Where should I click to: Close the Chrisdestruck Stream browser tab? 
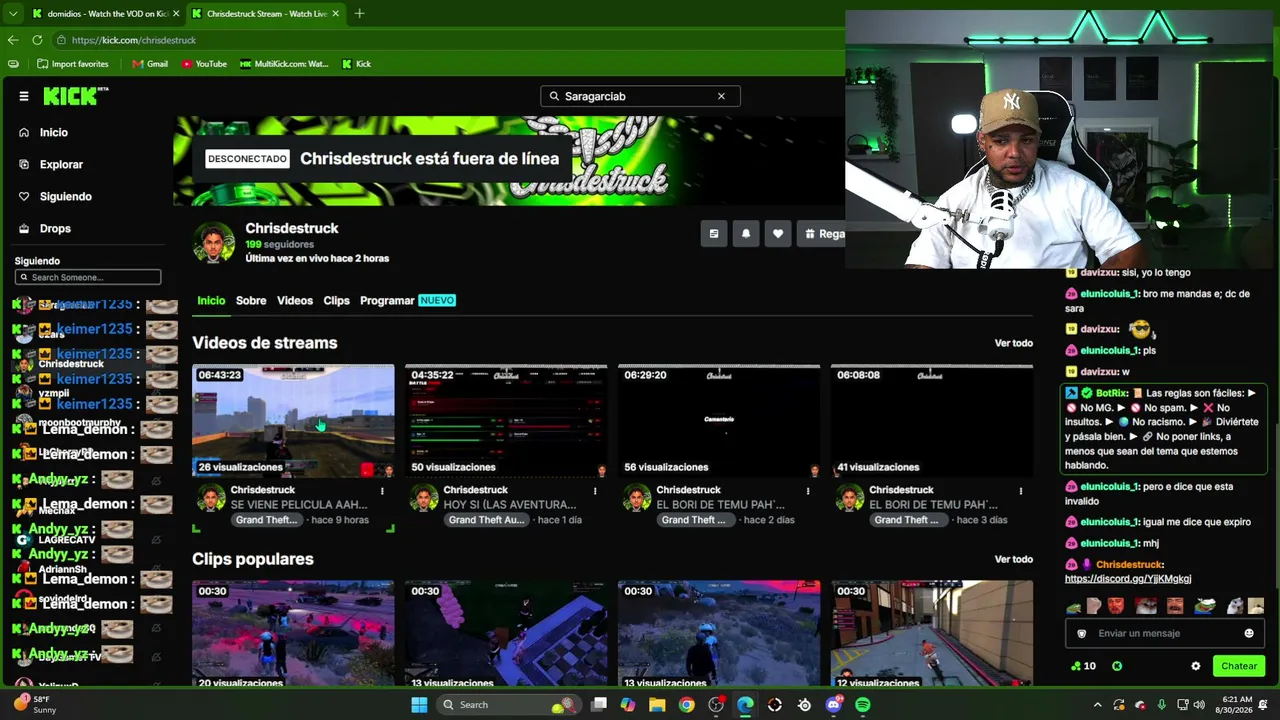[335, 14]
